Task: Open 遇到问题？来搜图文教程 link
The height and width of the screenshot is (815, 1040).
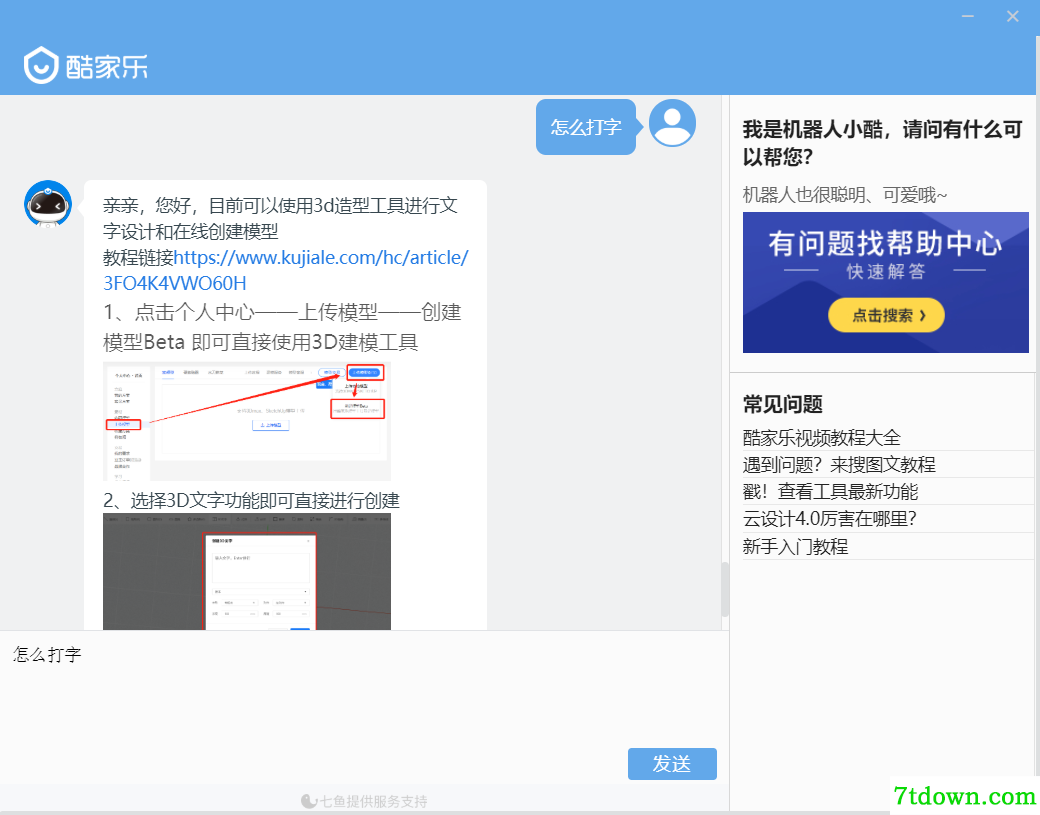Action: click(x=839, y=465)
